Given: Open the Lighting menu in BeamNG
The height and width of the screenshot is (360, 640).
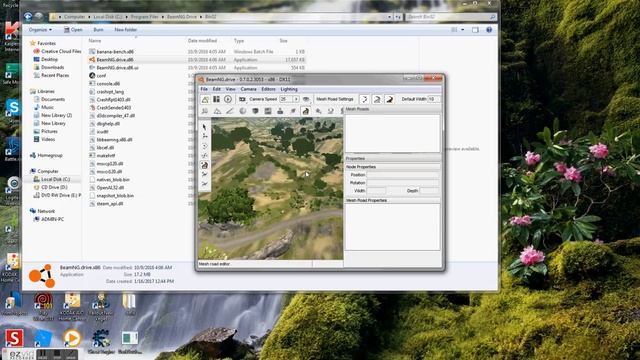Looking at the screenshot, I should (289, 89).
